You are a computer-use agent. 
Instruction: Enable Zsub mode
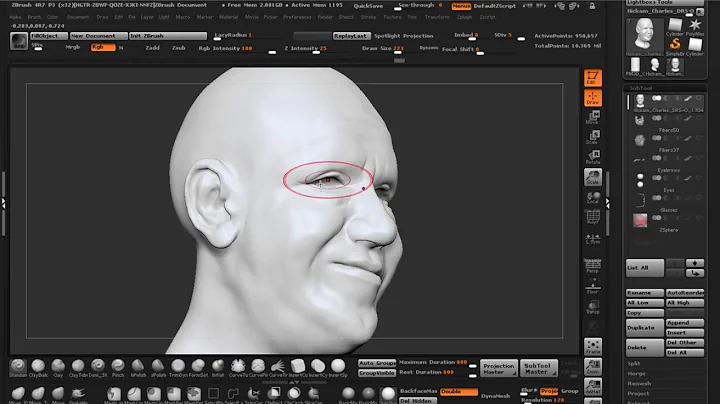179,48
